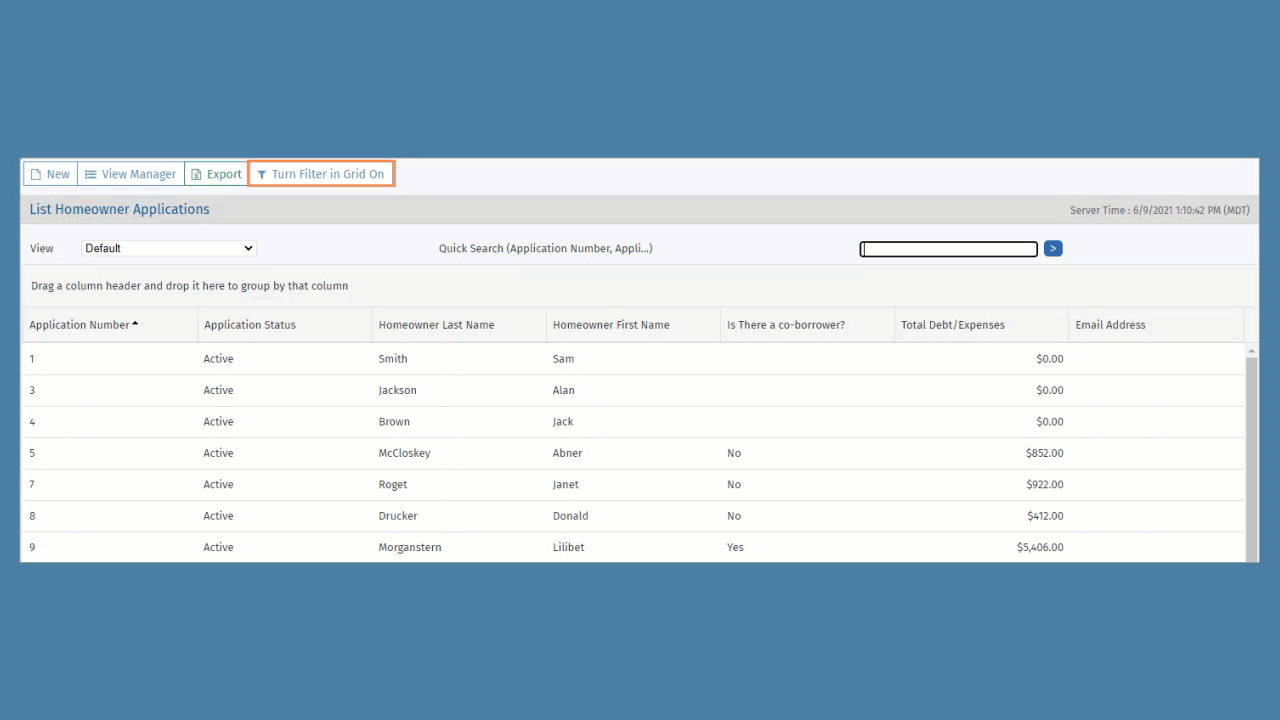Click the Export spreadsheet icon
Viewport: 1280px width, 720px height.
click(196, 174)
